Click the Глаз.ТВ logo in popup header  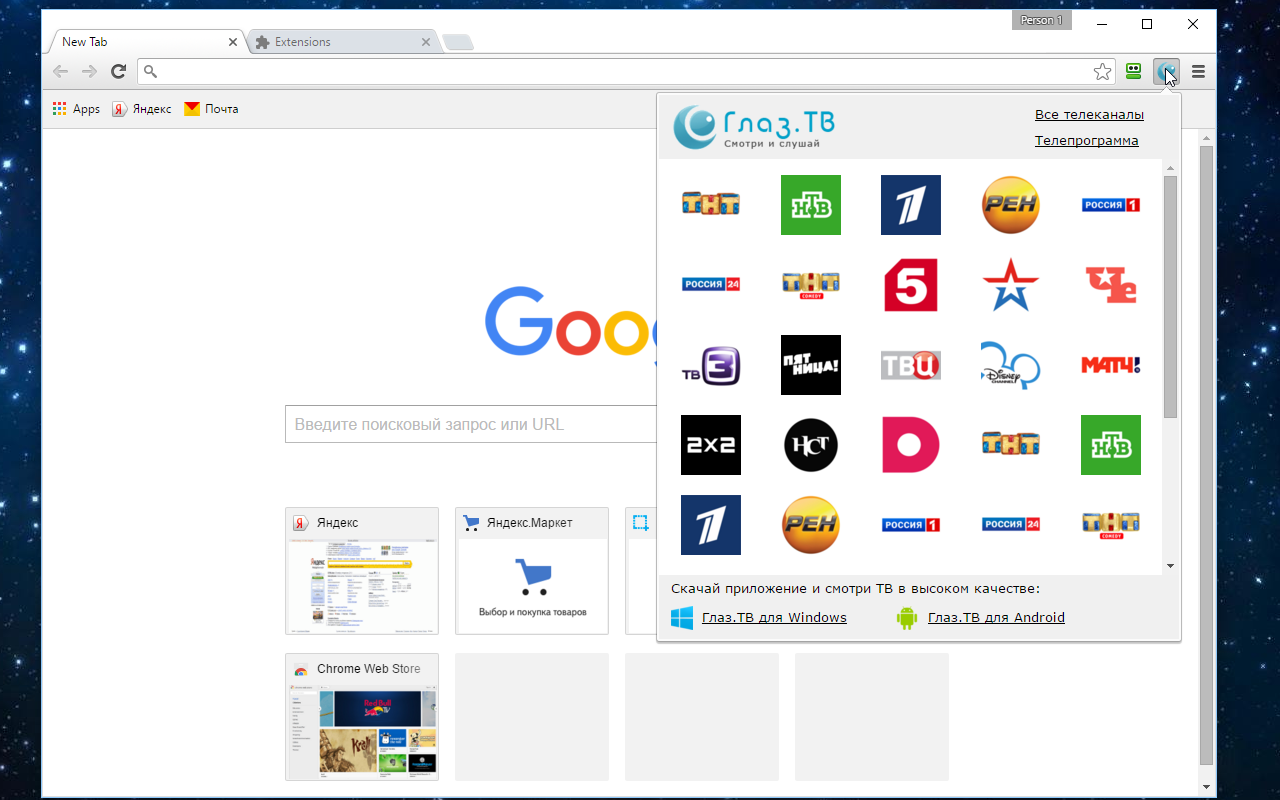click(754, 127)
